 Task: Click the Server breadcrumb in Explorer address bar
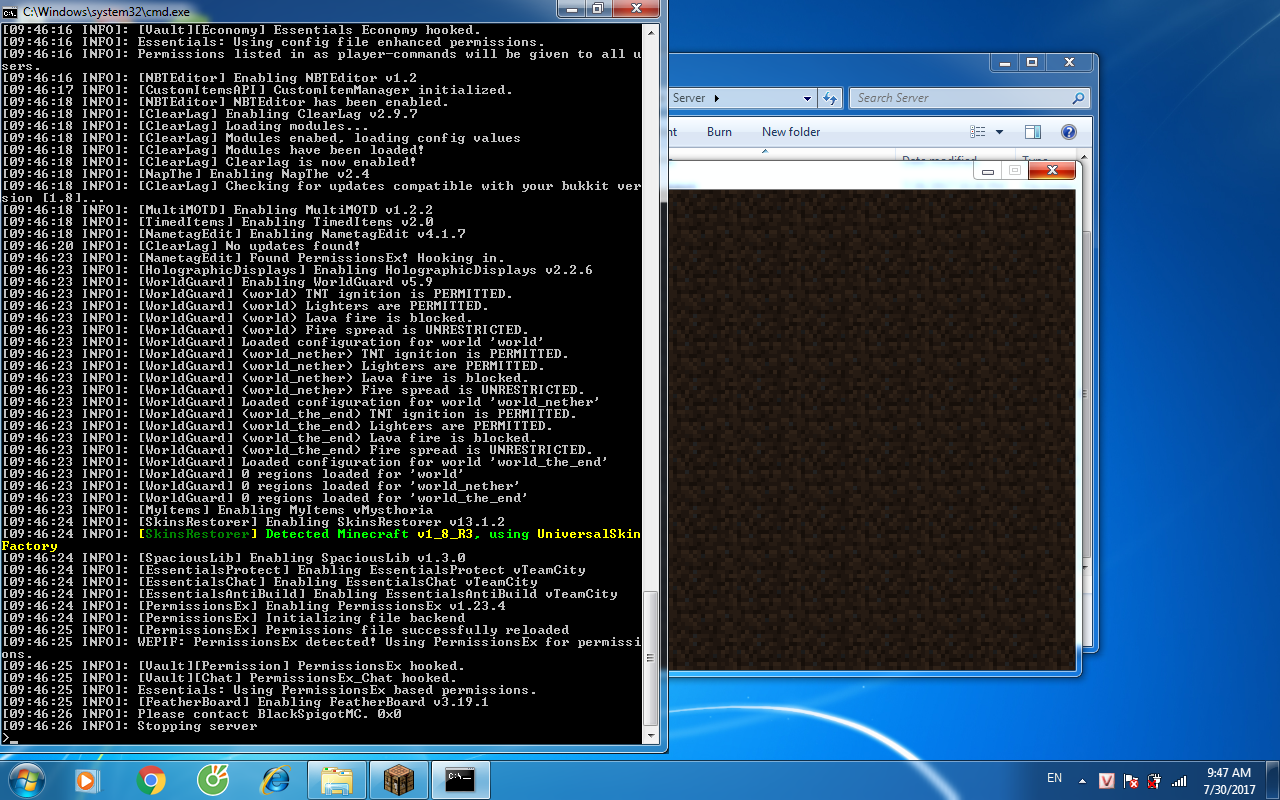pos(689,98)
